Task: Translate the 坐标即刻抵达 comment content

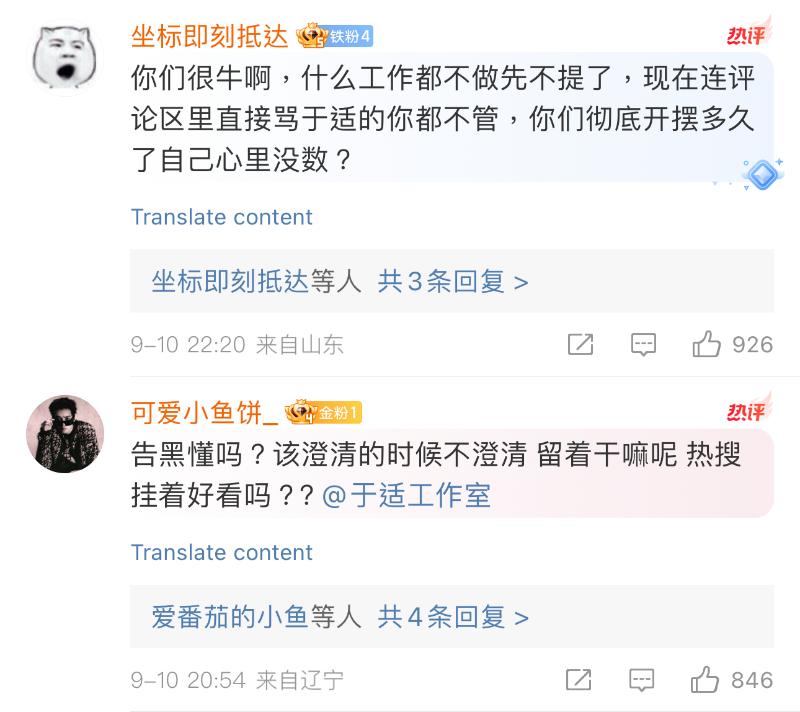Action: (221, 217)
